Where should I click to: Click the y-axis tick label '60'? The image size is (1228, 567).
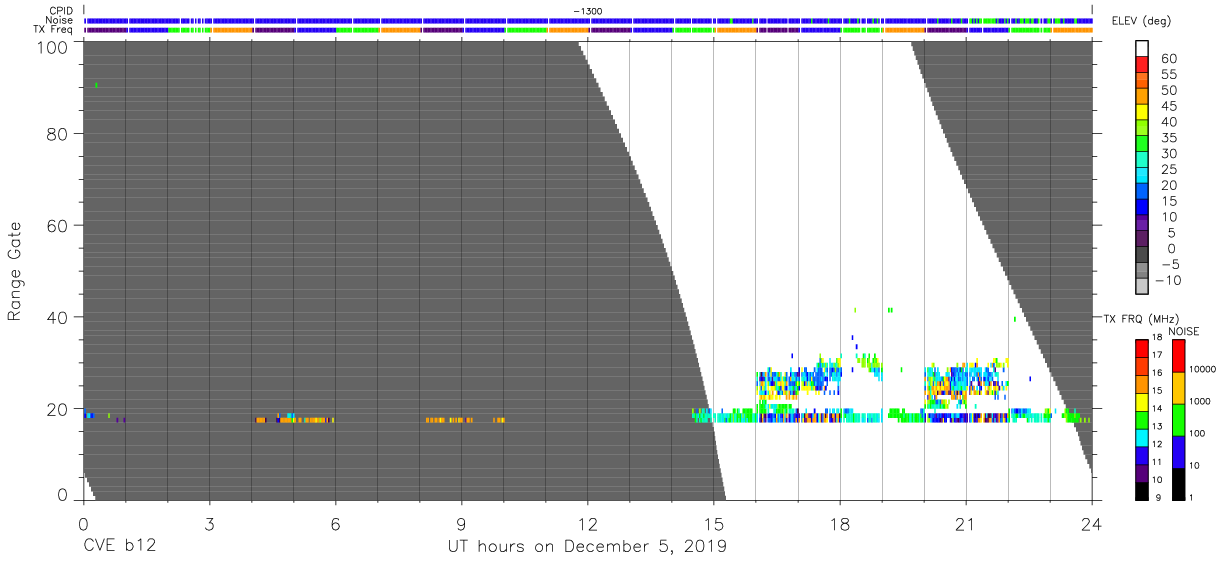(x=56, y=225)
